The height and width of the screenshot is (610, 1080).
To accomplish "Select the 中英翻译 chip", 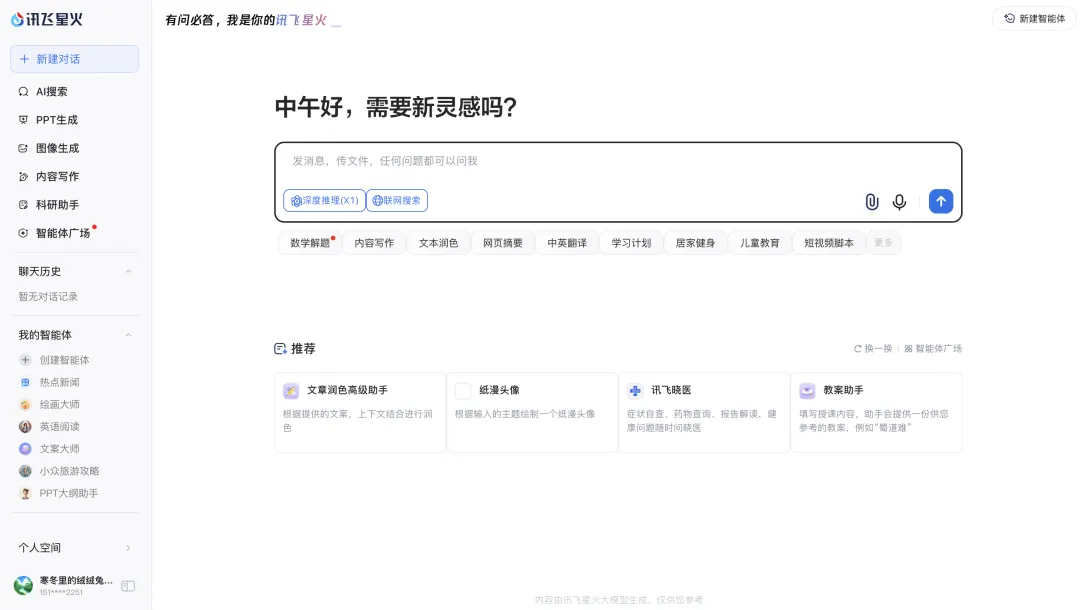I will [567, 243].
